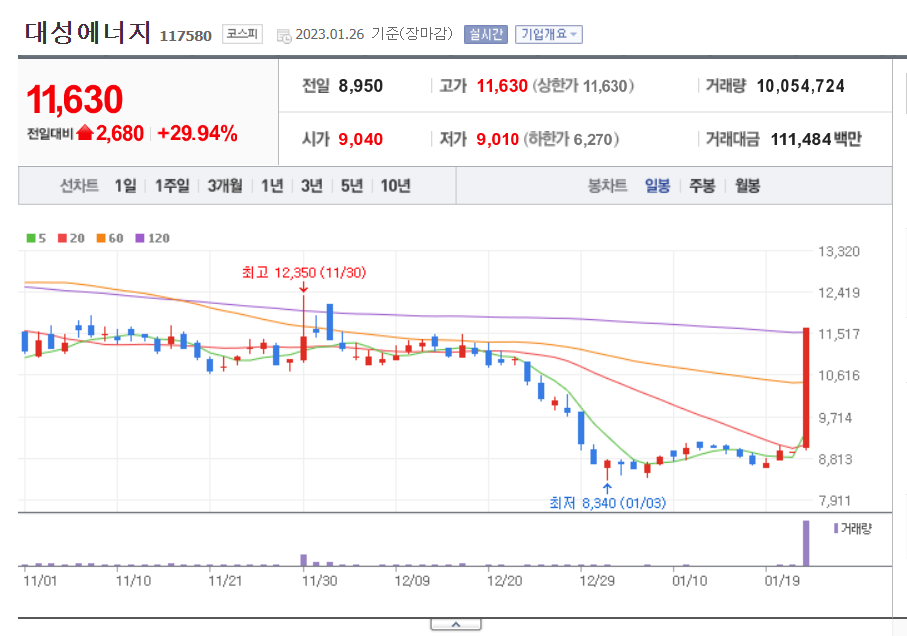Image resolution: width=907 pixels, height=636 pixels.
Task: Switch to 월봉 monthly candle chart
Action: point(747,186)
